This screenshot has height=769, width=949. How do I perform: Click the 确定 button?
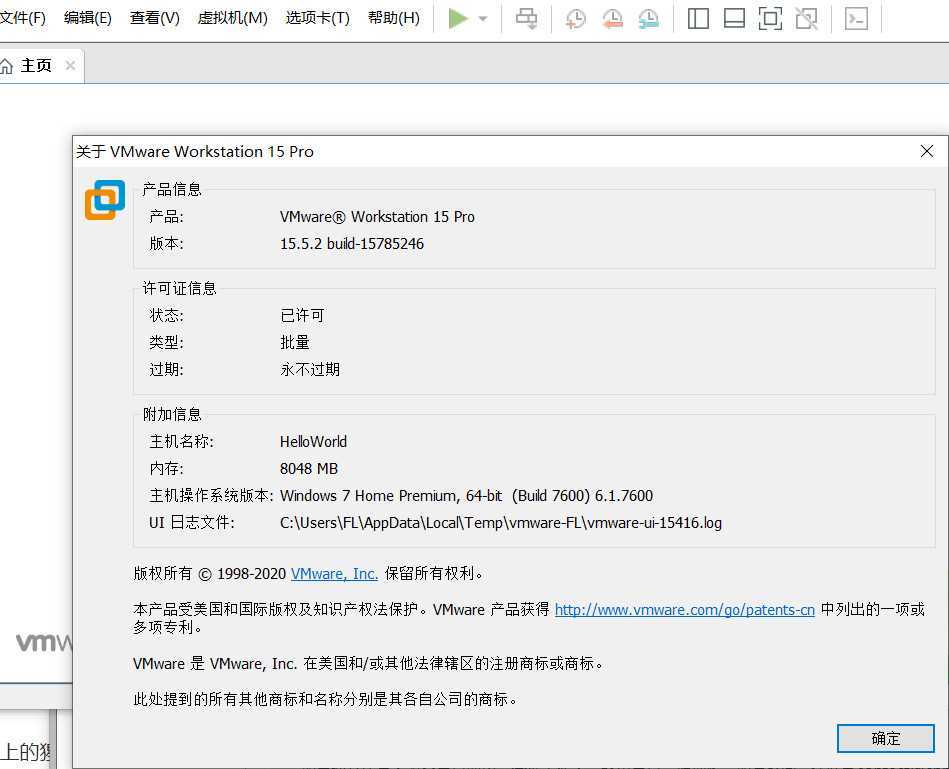point(885,738)
